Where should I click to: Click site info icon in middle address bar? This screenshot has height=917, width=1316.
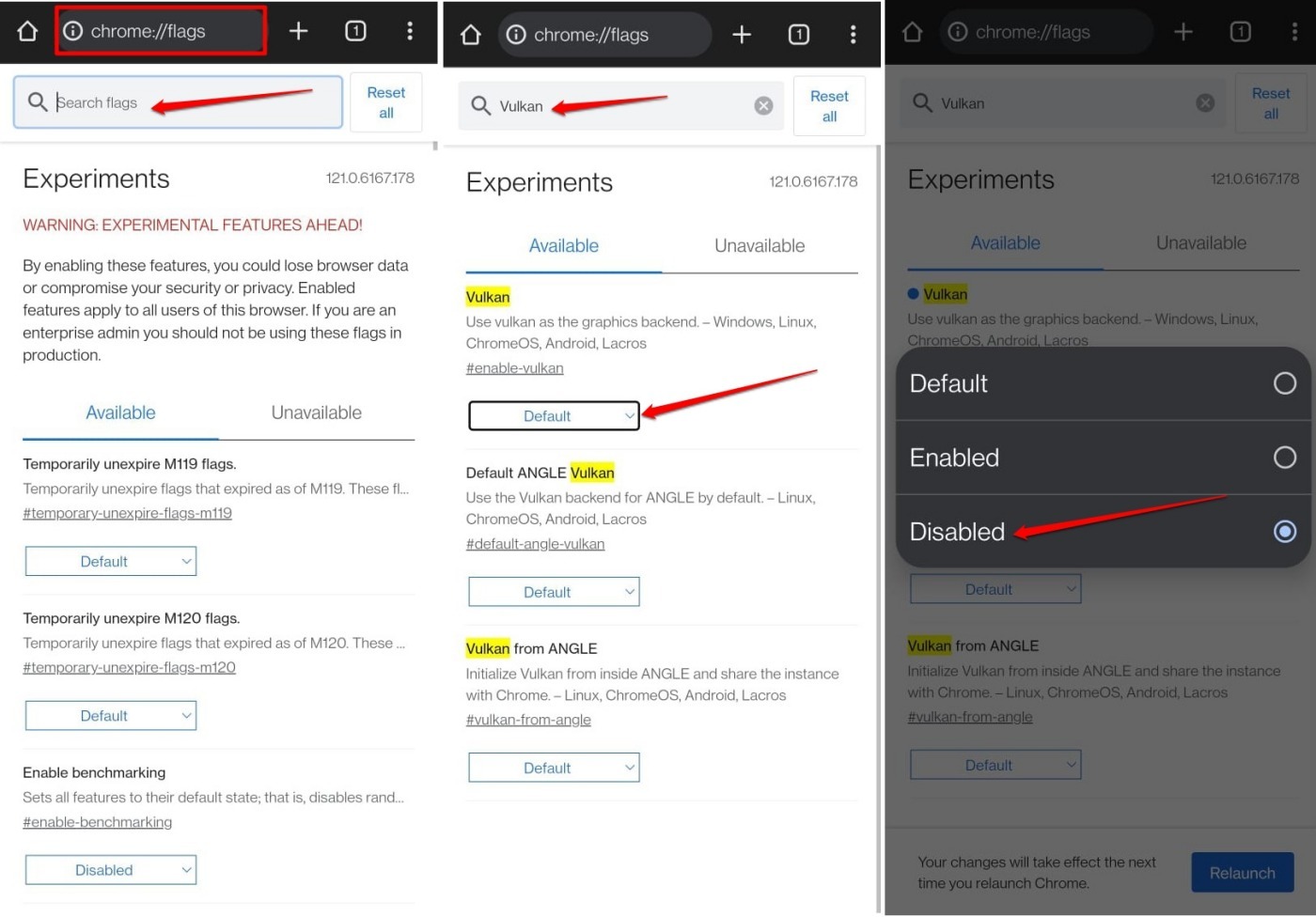(x=516, y=35)
